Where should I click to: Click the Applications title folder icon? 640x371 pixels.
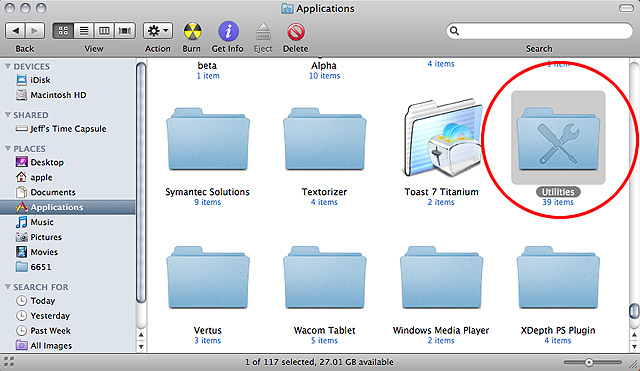pyautogui.click(x=287, y=8)
